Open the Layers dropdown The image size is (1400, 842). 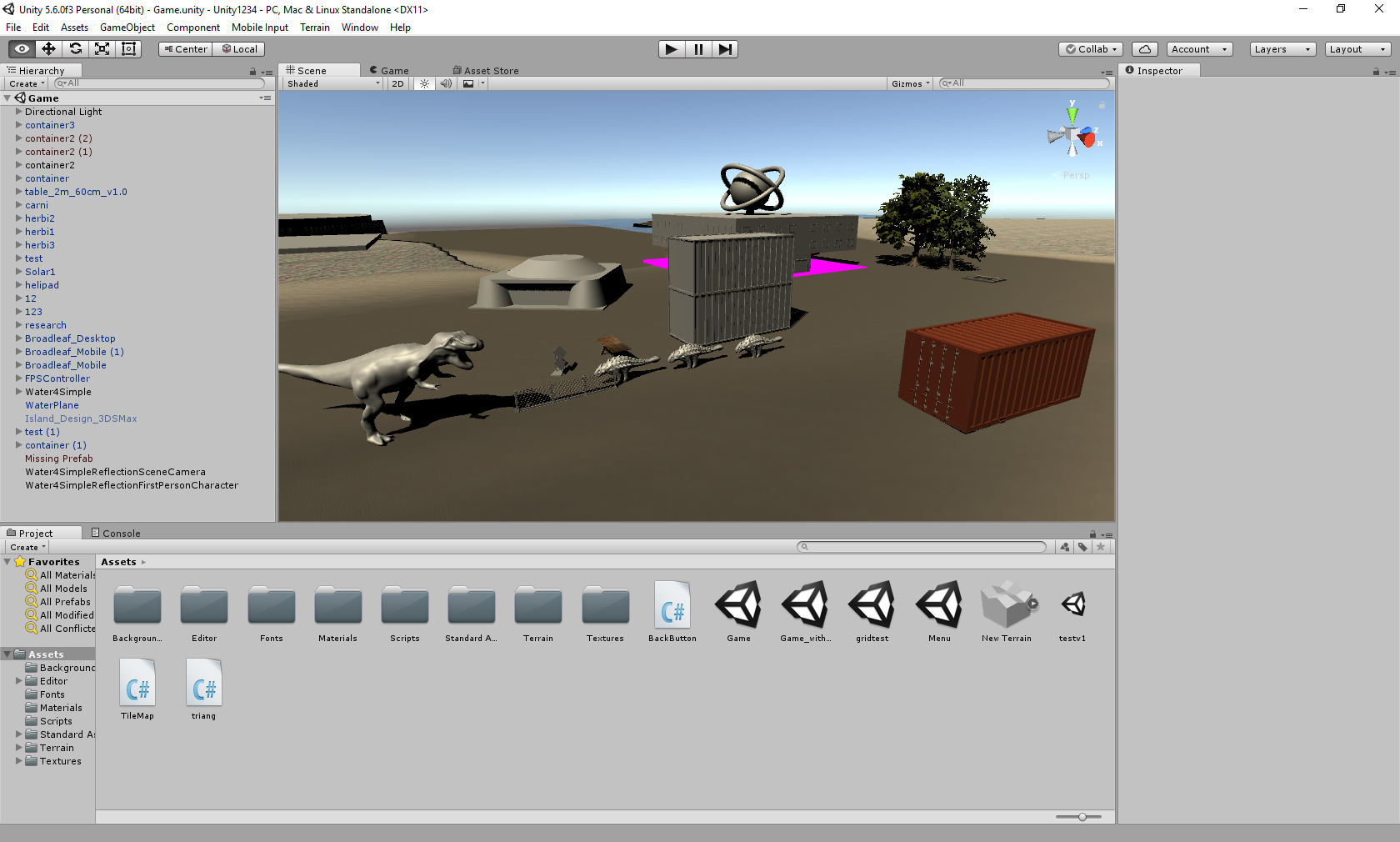[1282, 49]
